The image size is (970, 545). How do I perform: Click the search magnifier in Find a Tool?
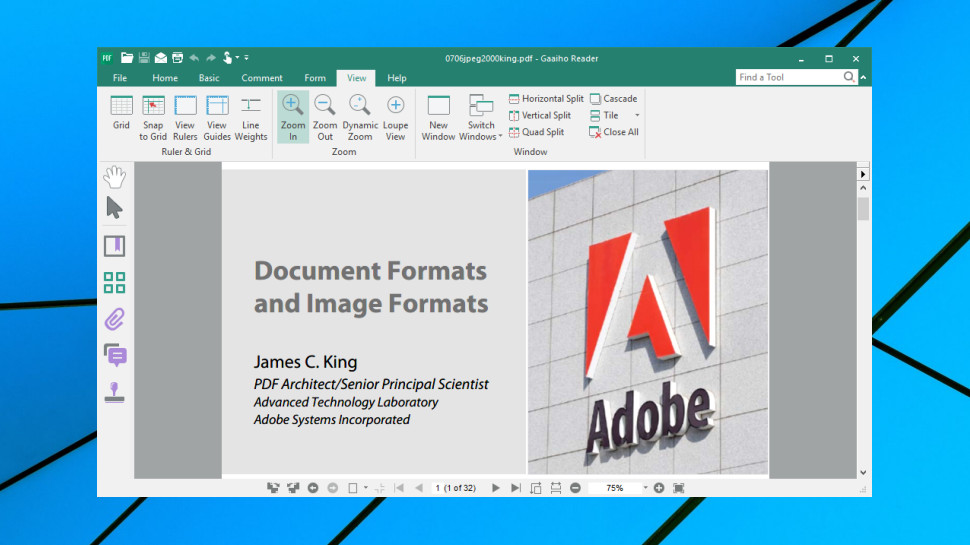click(x=849, y=77)
